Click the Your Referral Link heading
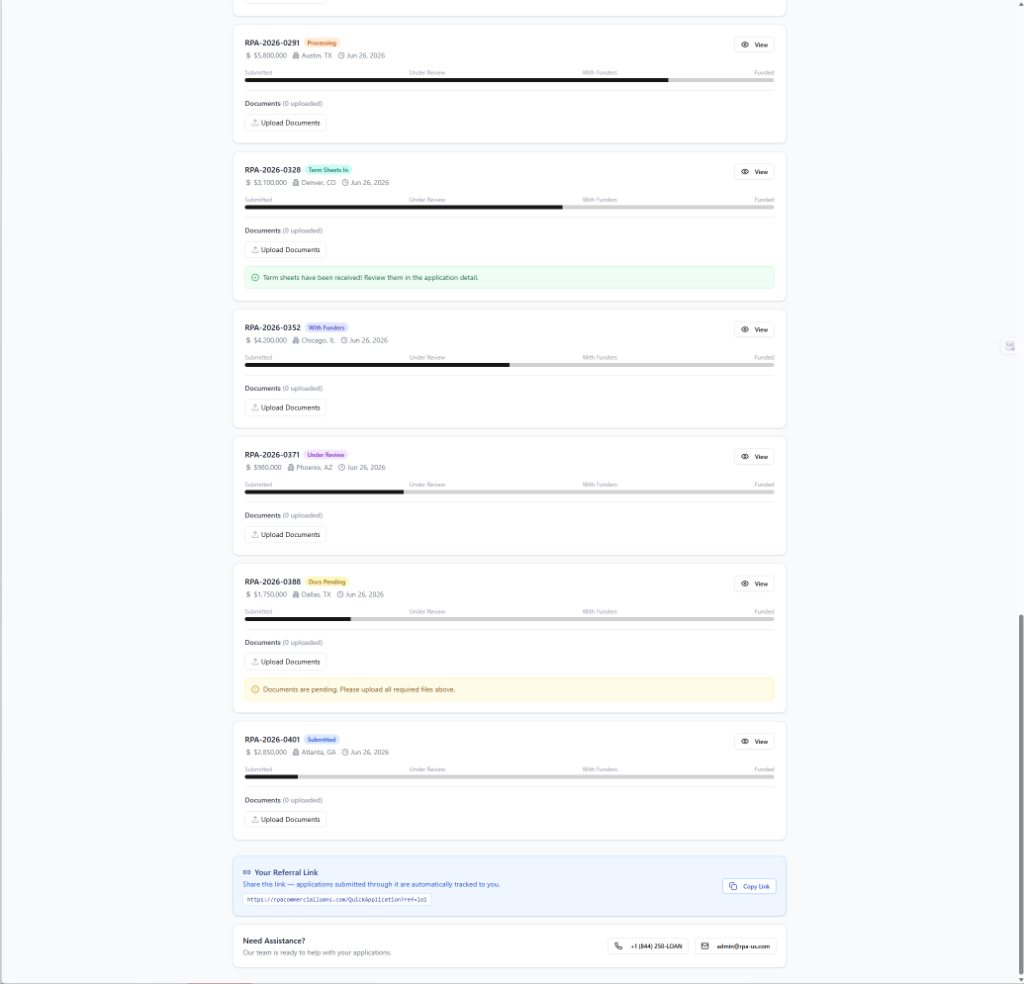Viewport: 1024px width, 984px height. 286,872
